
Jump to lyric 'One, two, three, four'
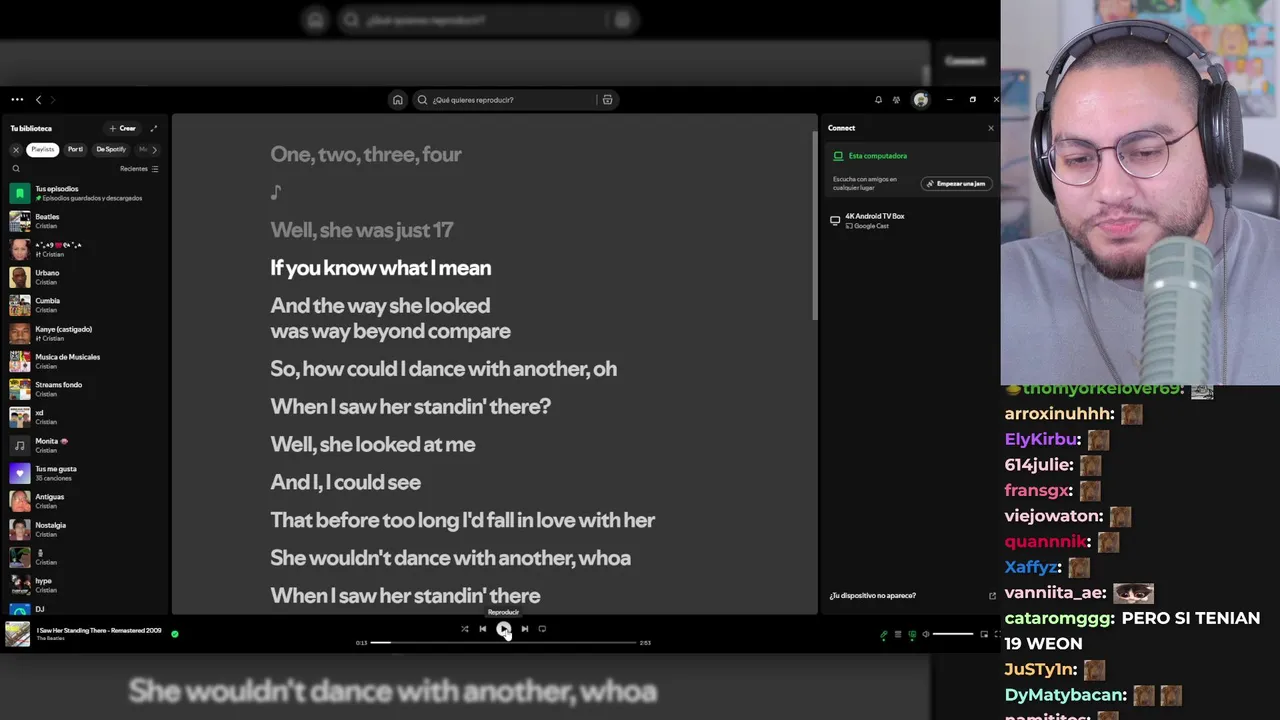pos(365,154)
